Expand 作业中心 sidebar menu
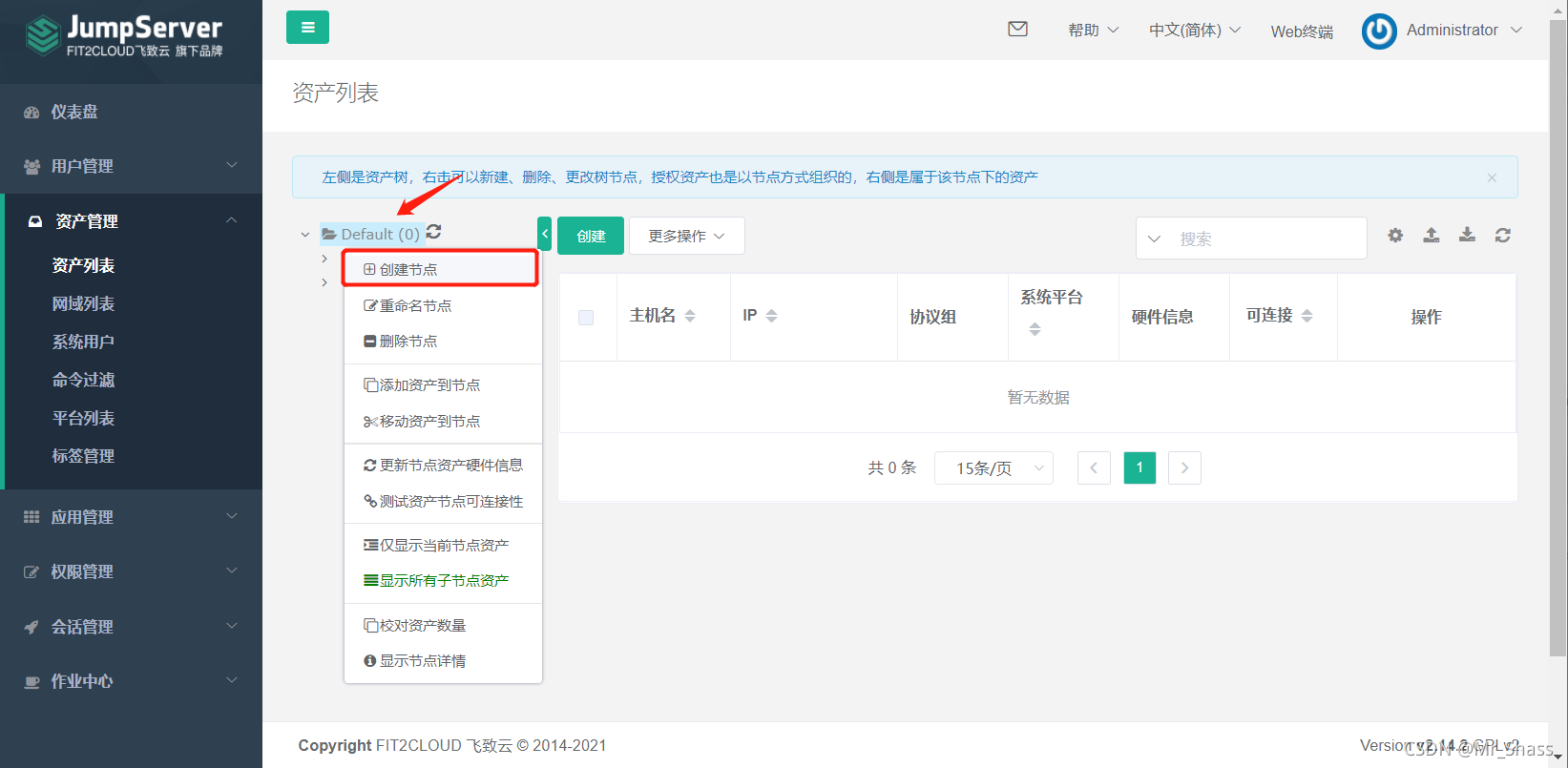This screenshot has width=1568, height=768. pyautogui.click(x=131, y=681)
